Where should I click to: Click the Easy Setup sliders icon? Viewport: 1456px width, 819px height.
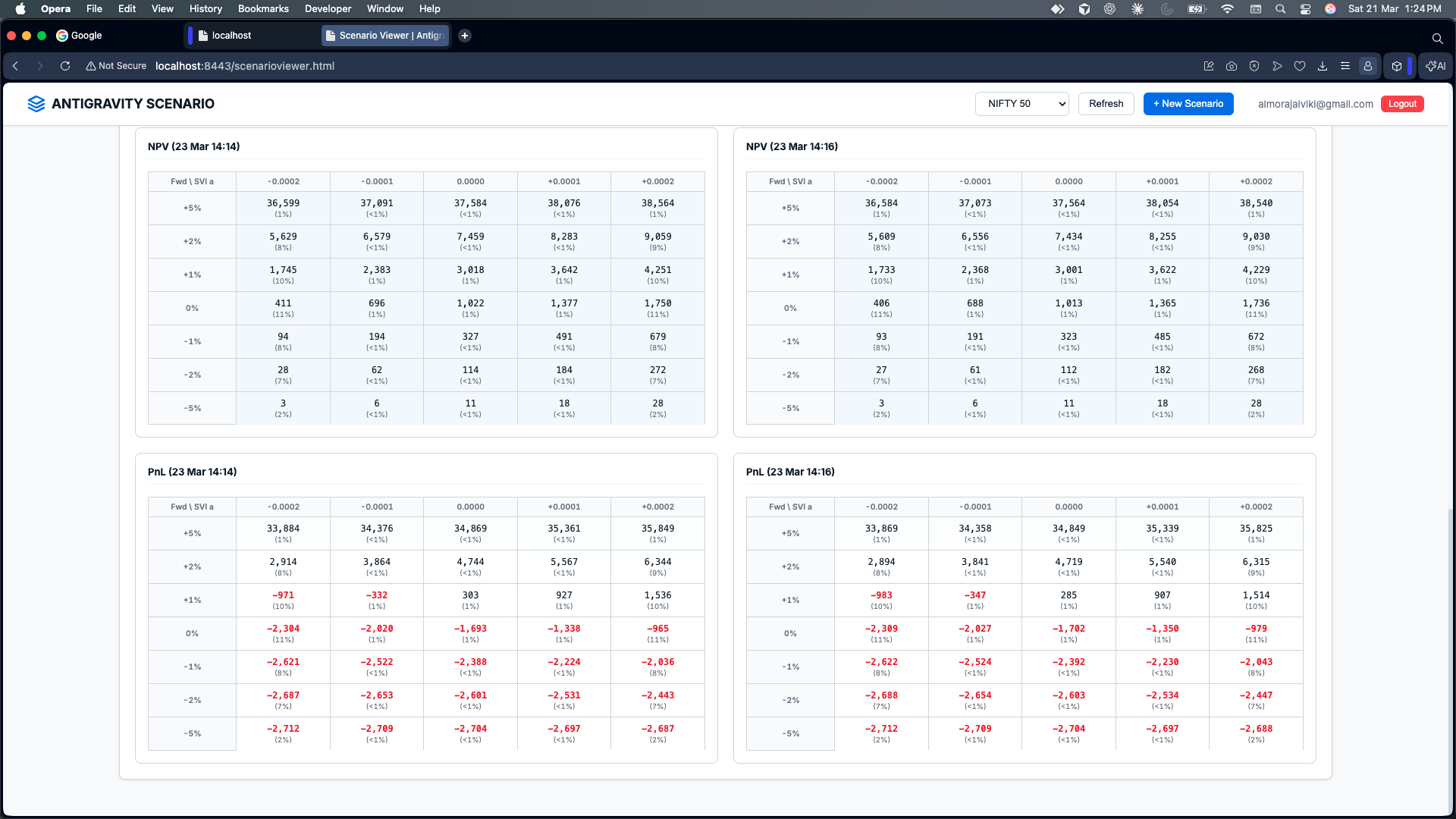point(1345,66)
